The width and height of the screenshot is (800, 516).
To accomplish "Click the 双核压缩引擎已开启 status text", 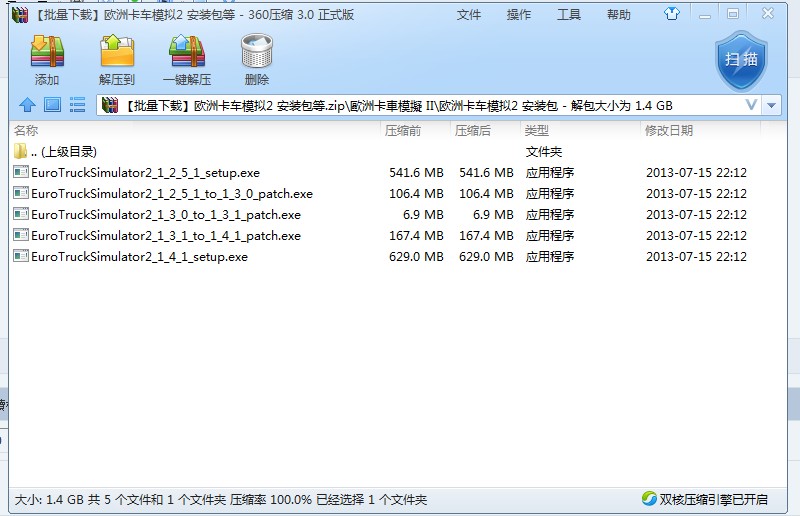I will [x=713, y=499].
